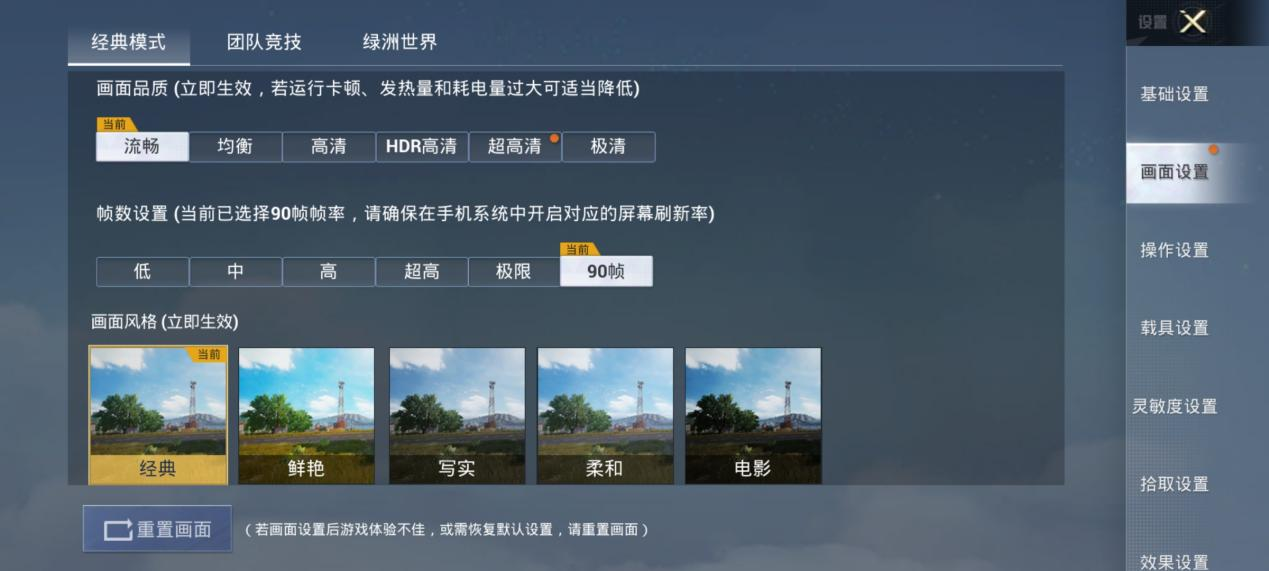Viewport: 1269px width, 571px height.
Task: Set frame rate to 极限
Action: pyautogui.click(x=514, y=271)
